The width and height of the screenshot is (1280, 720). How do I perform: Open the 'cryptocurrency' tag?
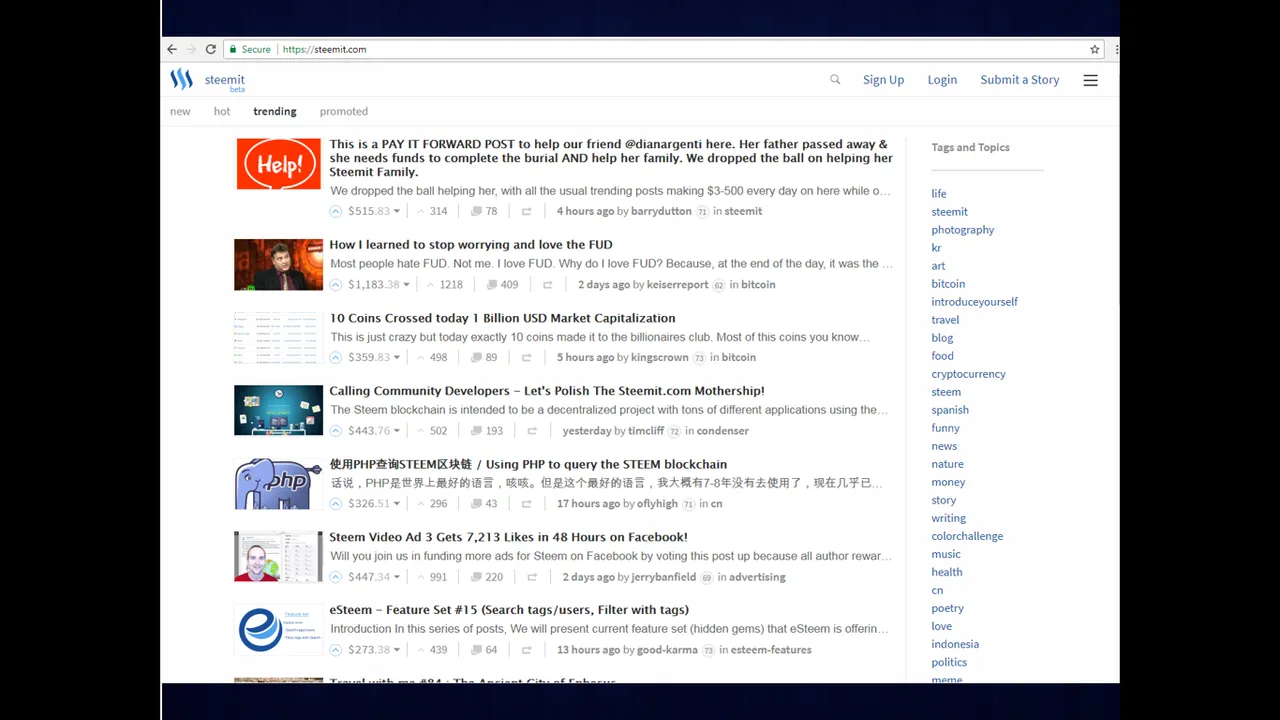969,374
